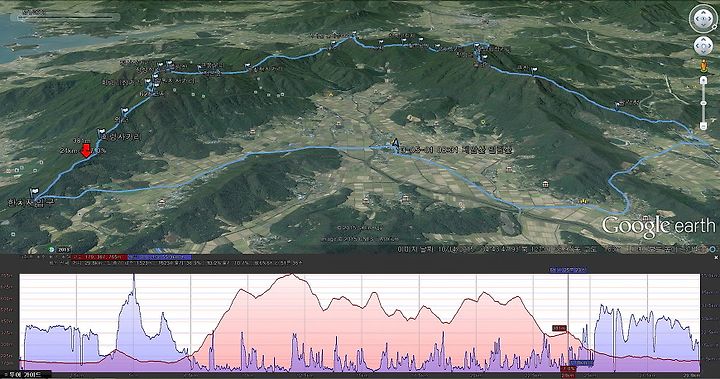The image size is (720, 379).
Task: Click the tallest blue speed spike in the profile
Action: (134, 283)
